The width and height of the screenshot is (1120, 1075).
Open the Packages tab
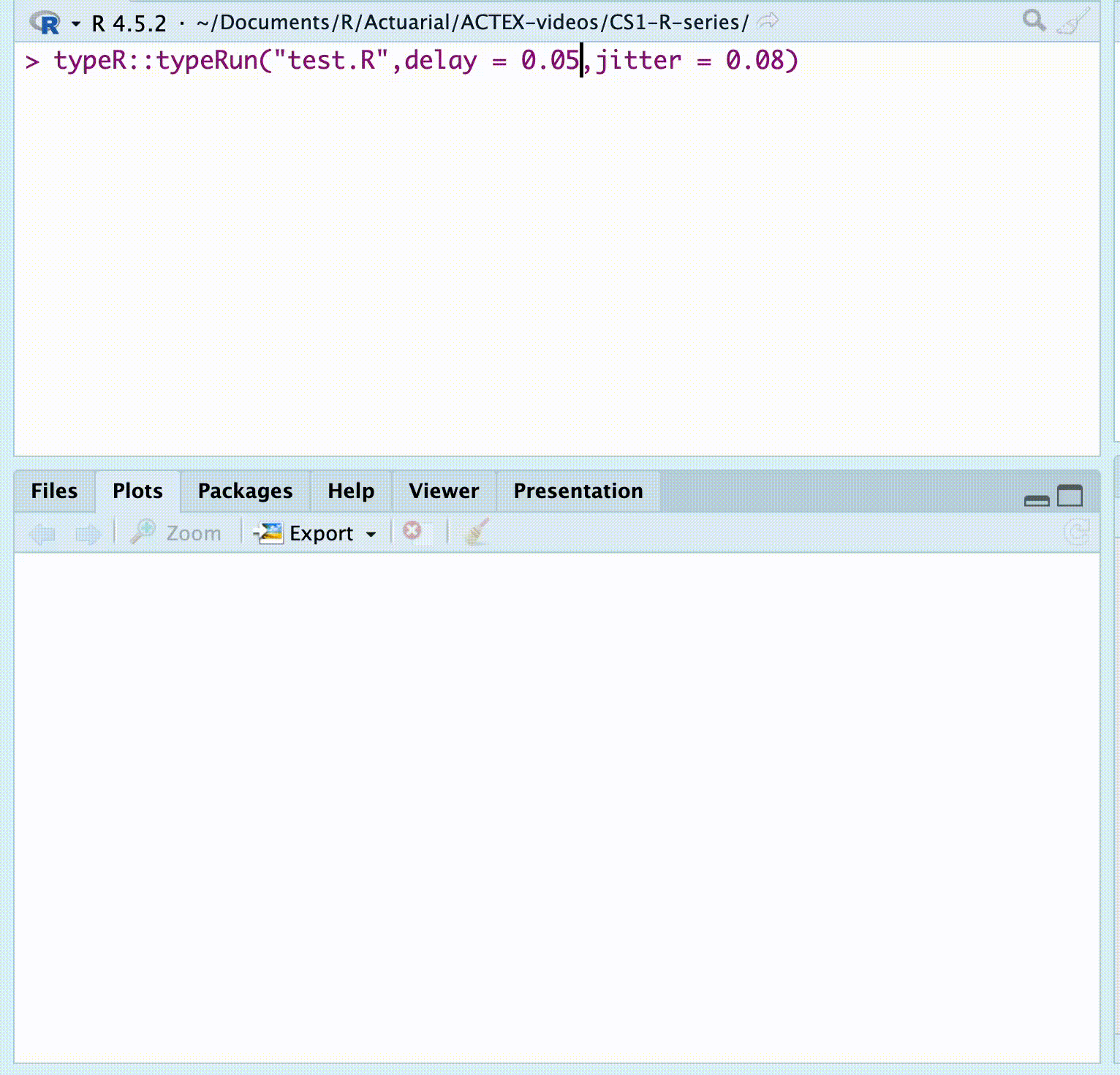tap(245, 491)
